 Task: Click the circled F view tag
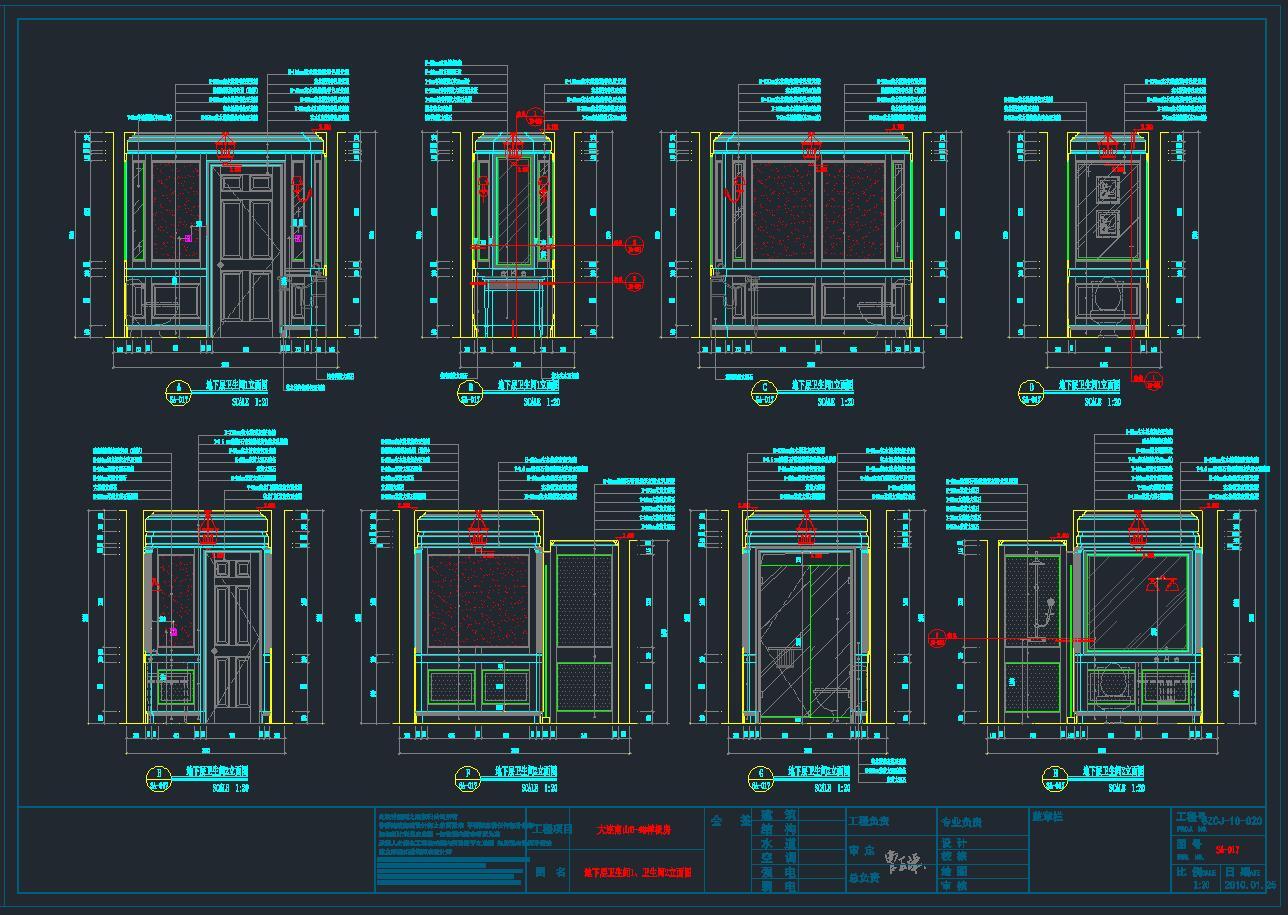tap(467, 778)
